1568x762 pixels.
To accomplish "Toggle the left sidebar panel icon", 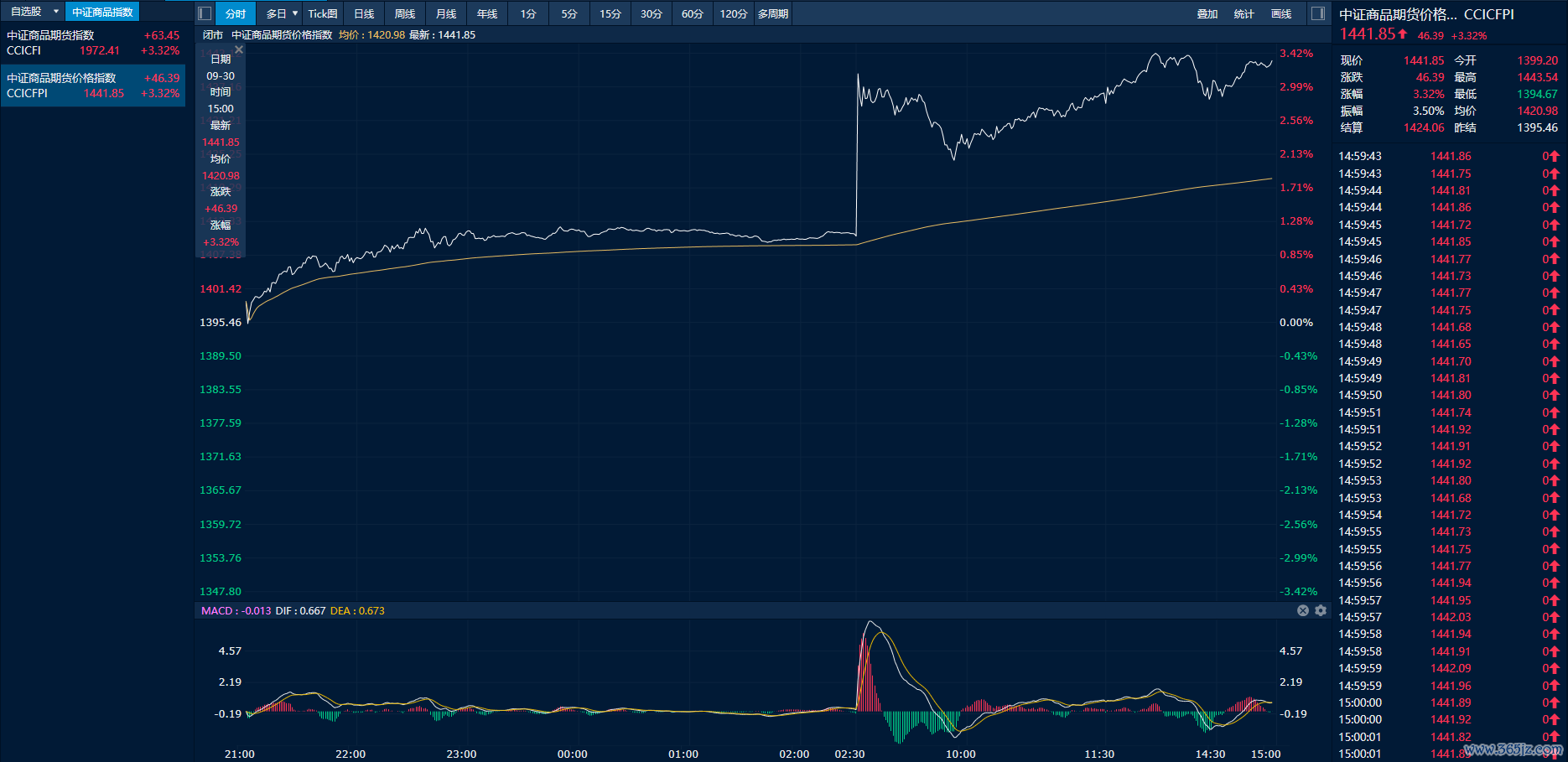I will (204, 13).
